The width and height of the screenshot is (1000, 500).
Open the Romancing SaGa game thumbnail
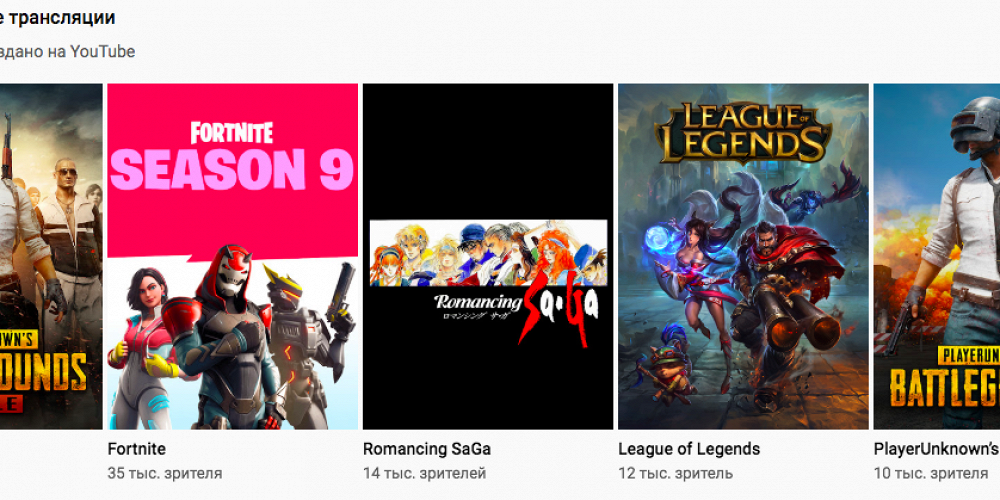[x=488, y=256]
